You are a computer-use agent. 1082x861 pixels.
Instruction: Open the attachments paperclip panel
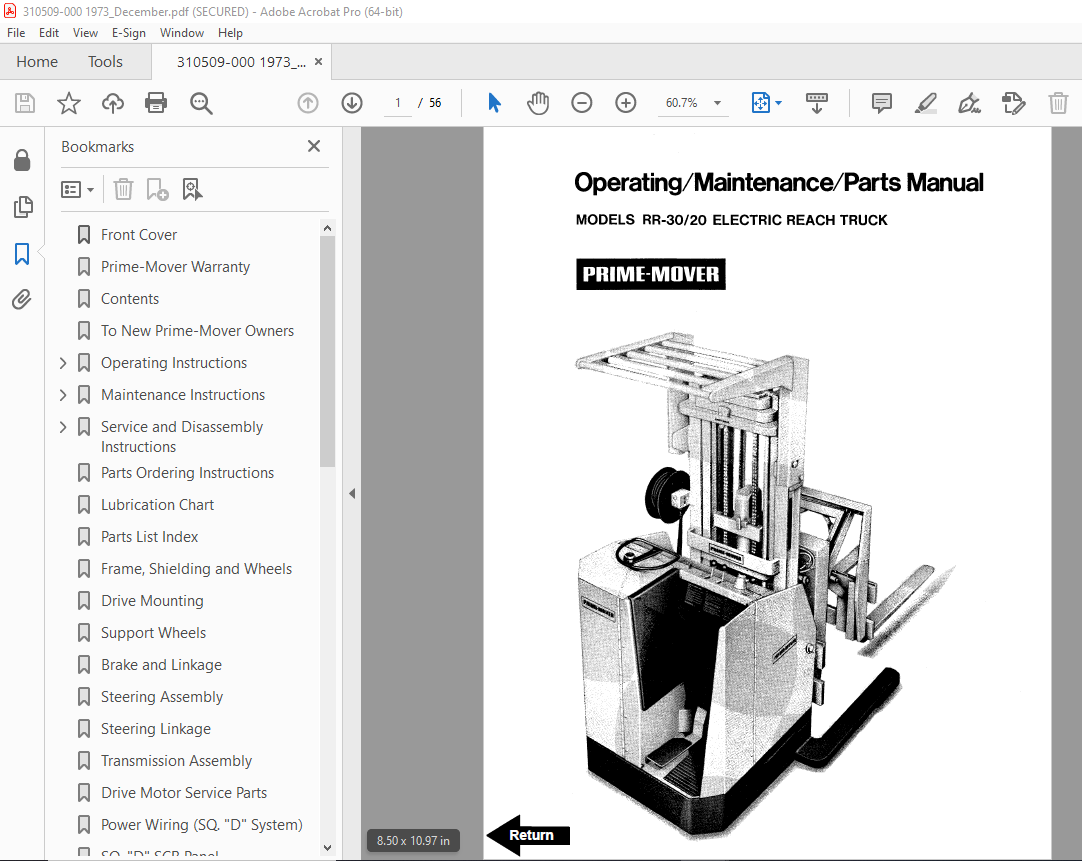[x=22, y=299]
